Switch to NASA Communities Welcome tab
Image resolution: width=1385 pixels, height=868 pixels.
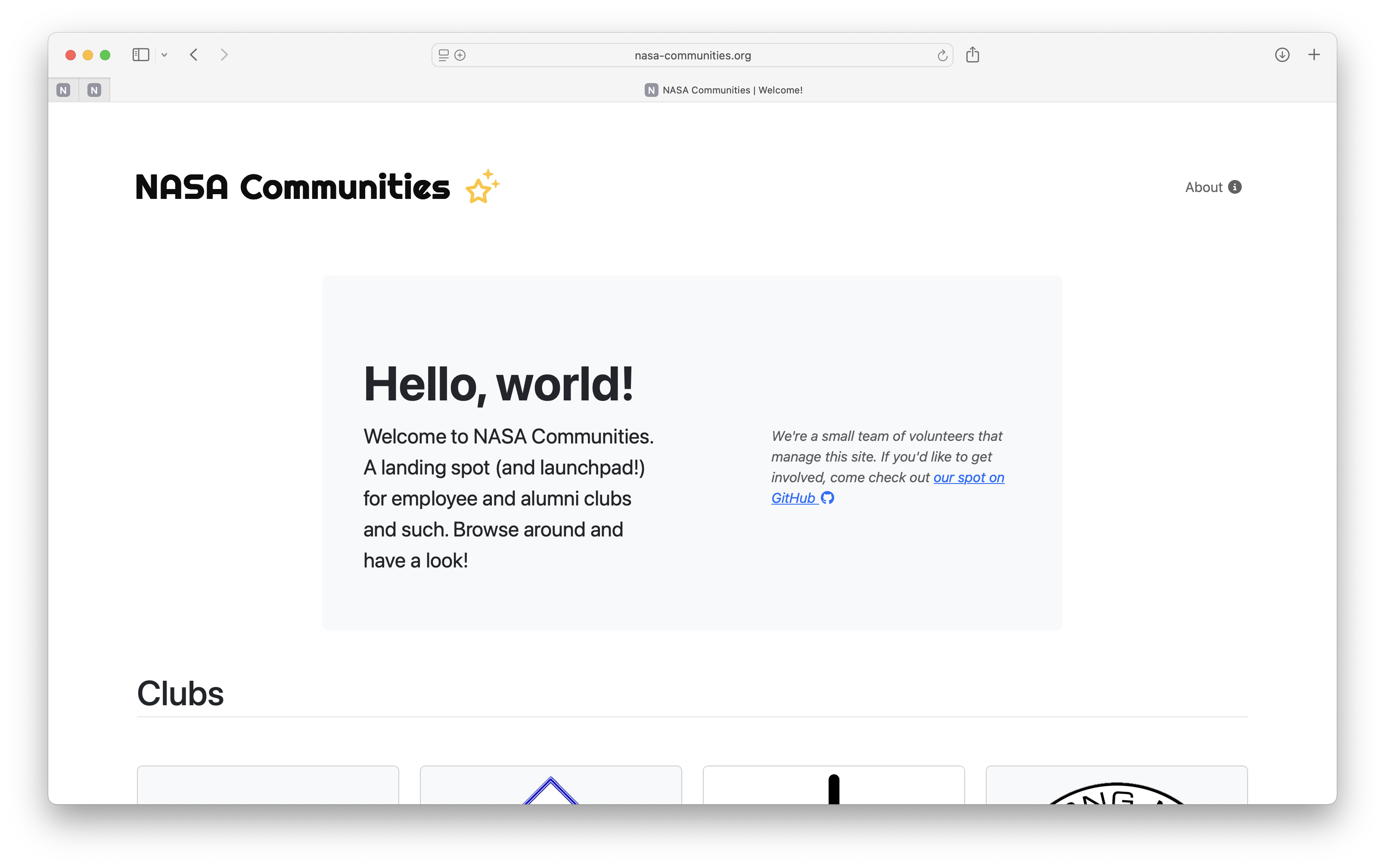(724, 90)
